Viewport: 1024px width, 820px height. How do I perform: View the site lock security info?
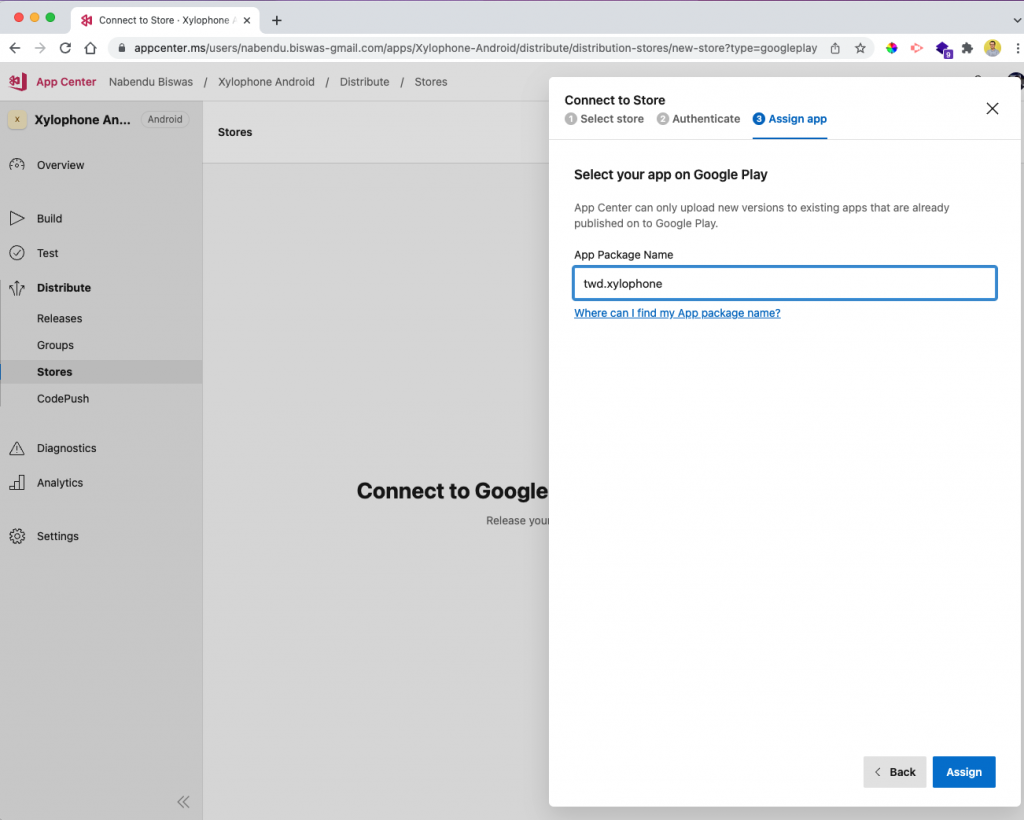(121, 48)
